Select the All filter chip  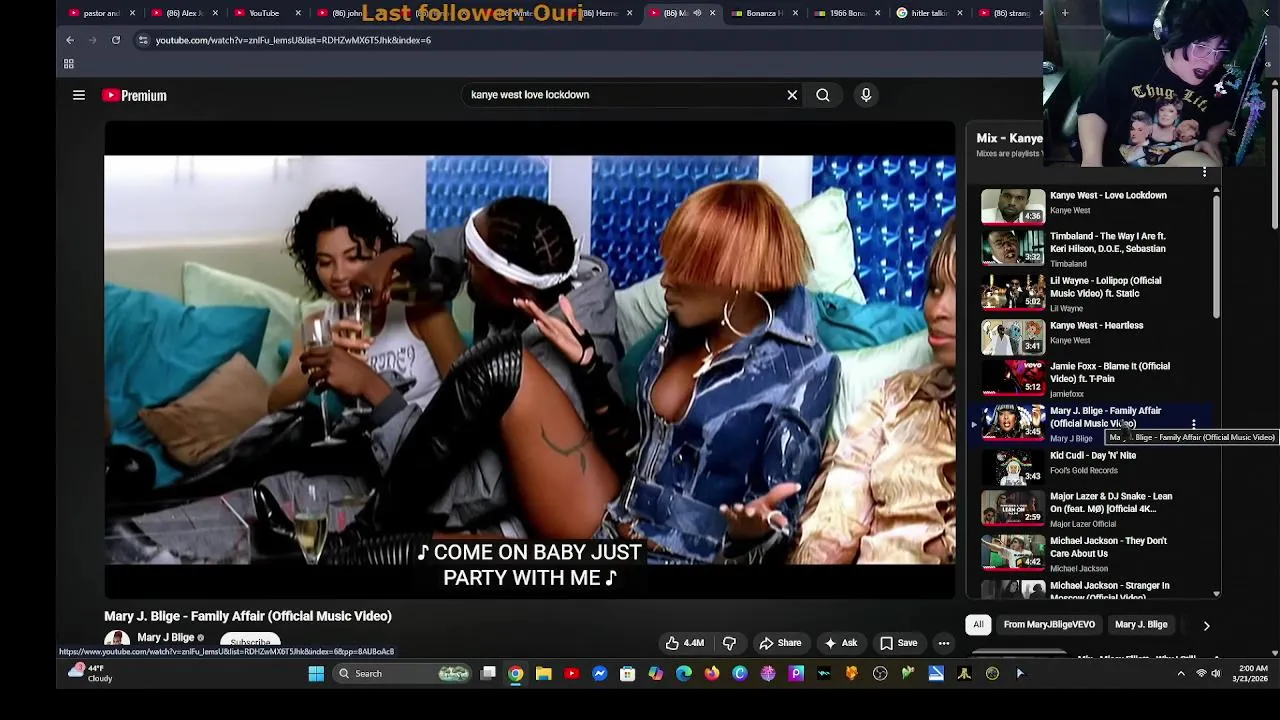978,624
